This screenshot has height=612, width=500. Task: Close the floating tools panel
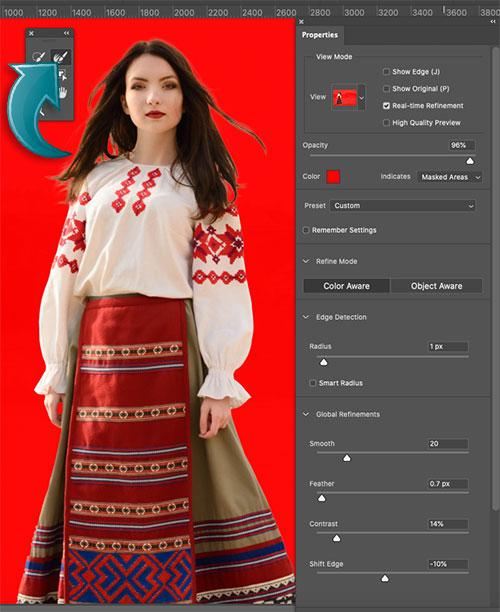click(31, 34)
